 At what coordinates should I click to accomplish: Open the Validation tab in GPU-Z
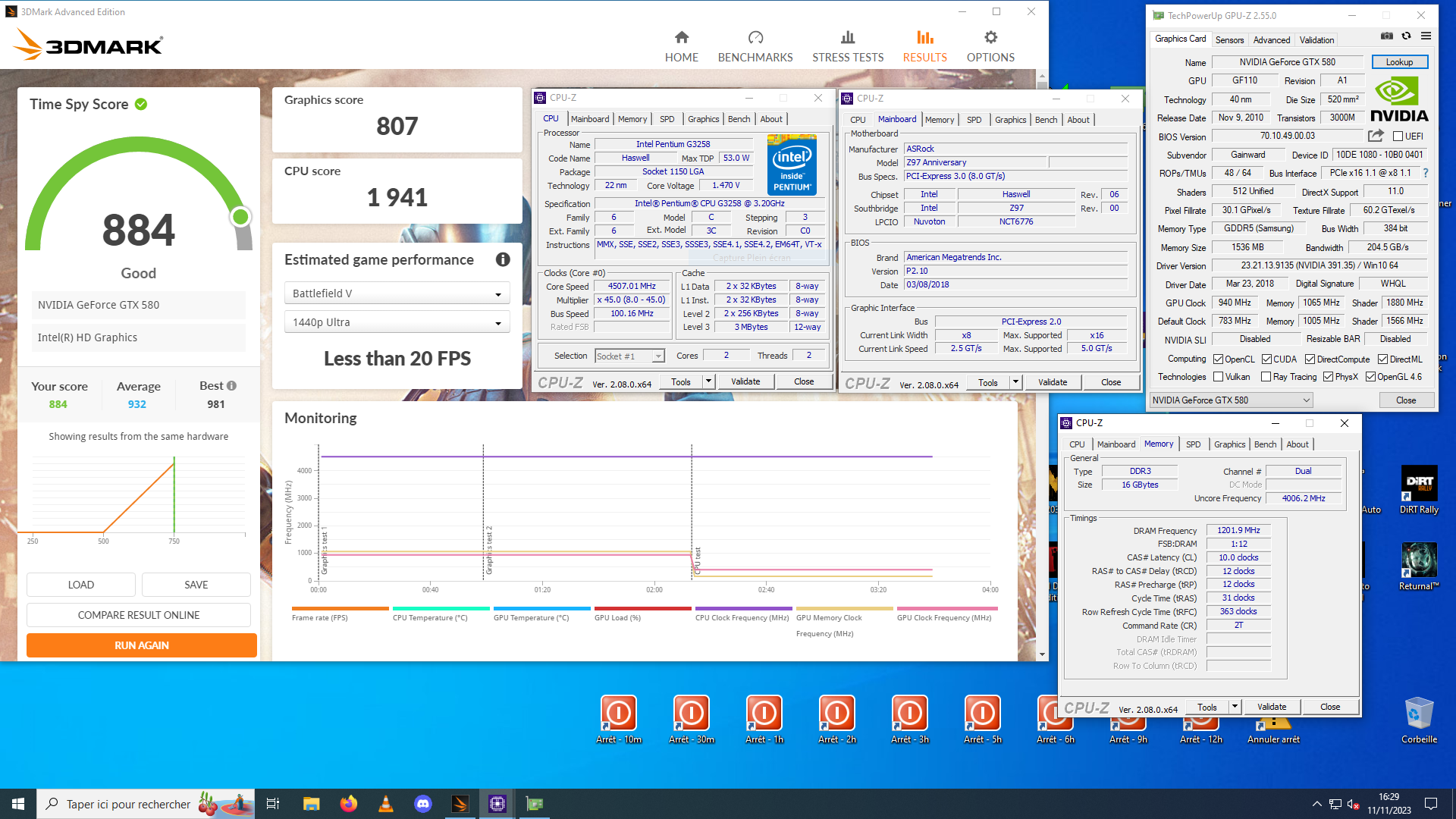coord(1316,40)
